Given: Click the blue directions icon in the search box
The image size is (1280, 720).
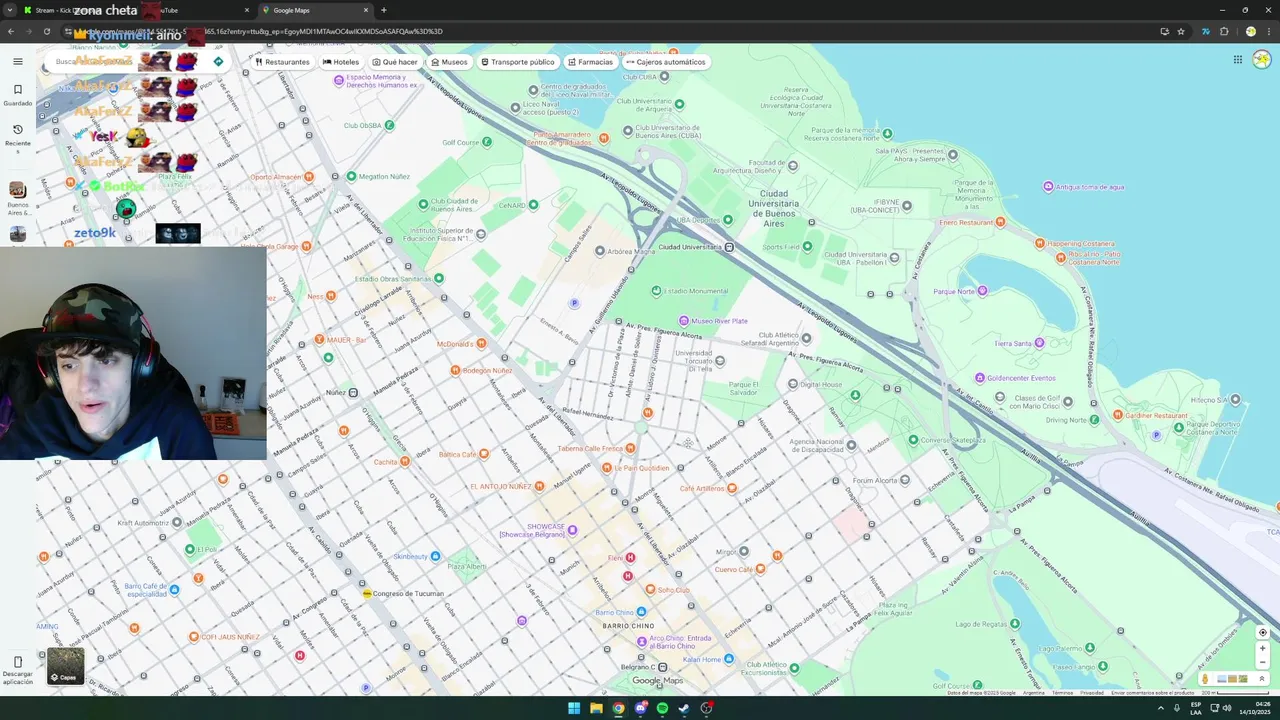Looking at the screenshot, I should pos(218,62).
